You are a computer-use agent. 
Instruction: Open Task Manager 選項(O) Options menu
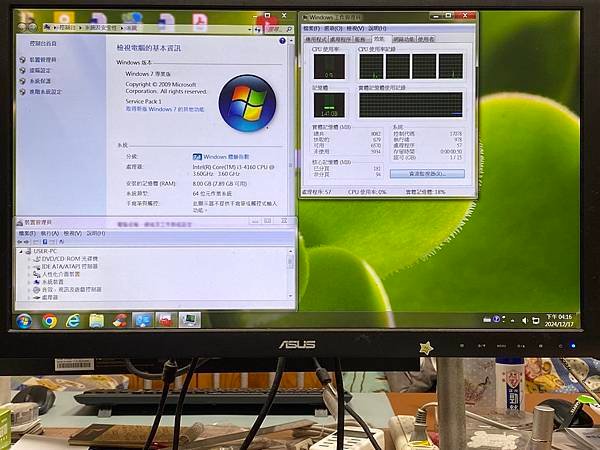pyautogui.click(x=333, y=29)
